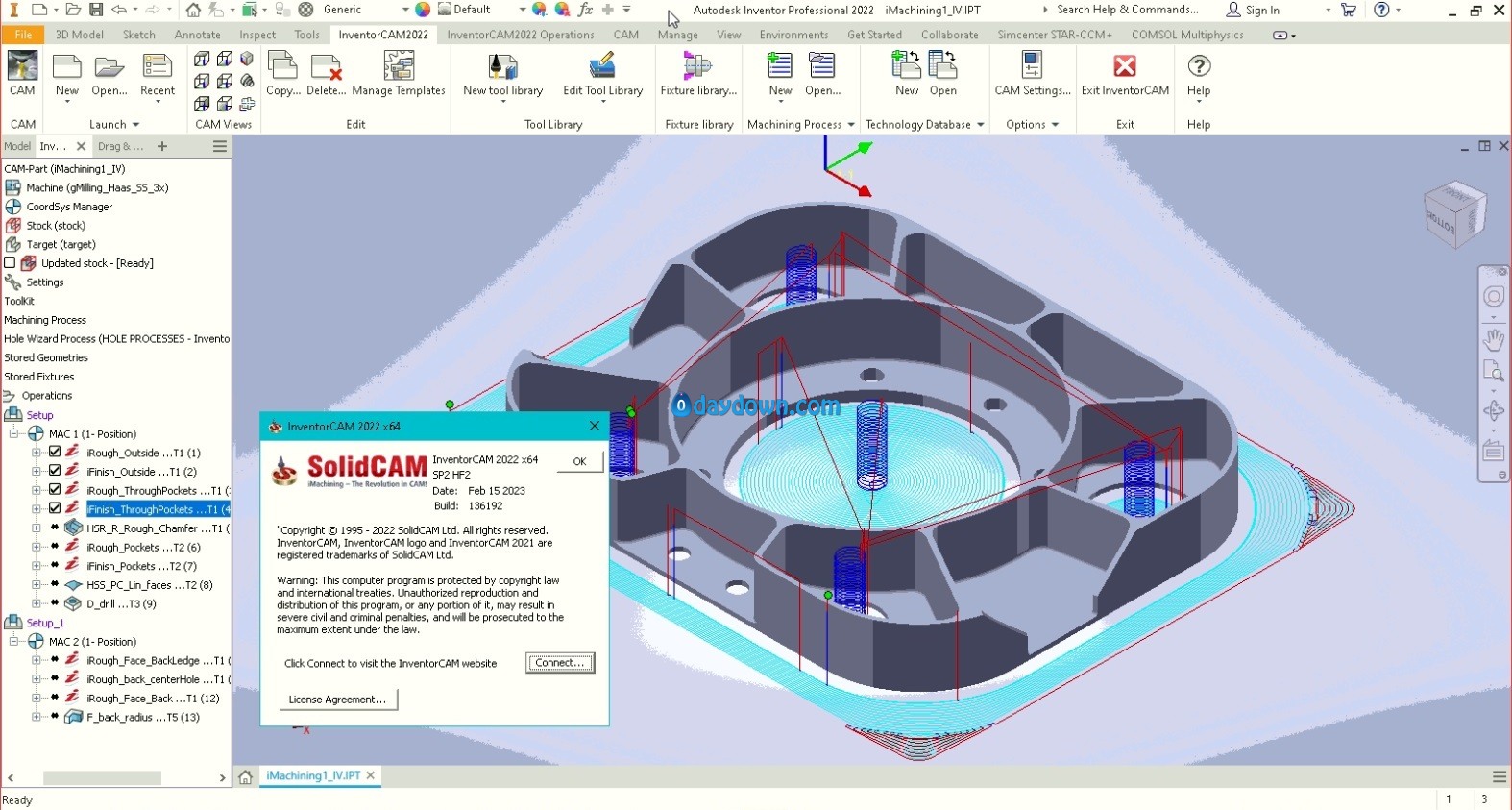
Task: Expand the iRough_Pockets operation node
Action: click(x=37, y=547)
